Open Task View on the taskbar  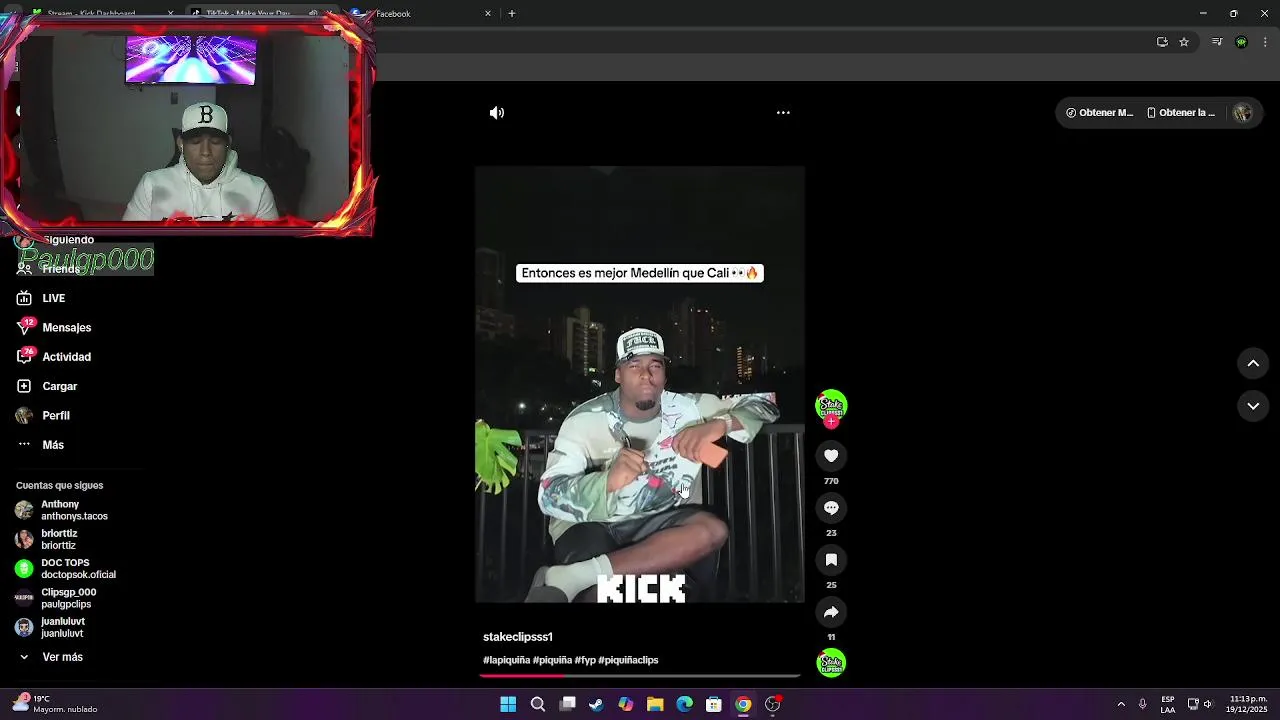click(567, 704)
